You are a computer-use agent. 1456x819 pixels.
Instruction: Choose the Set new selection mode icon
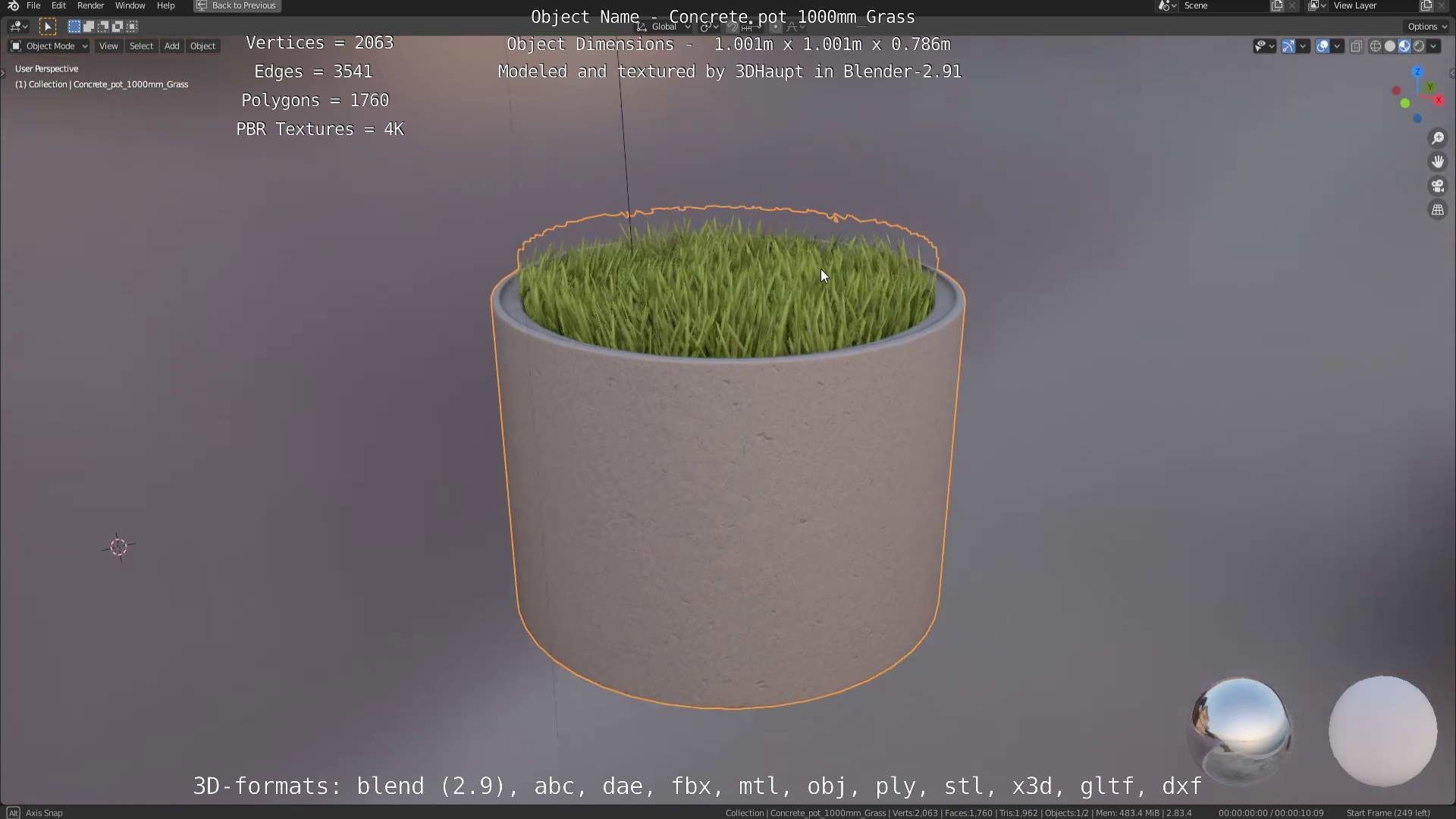(74, 27)
